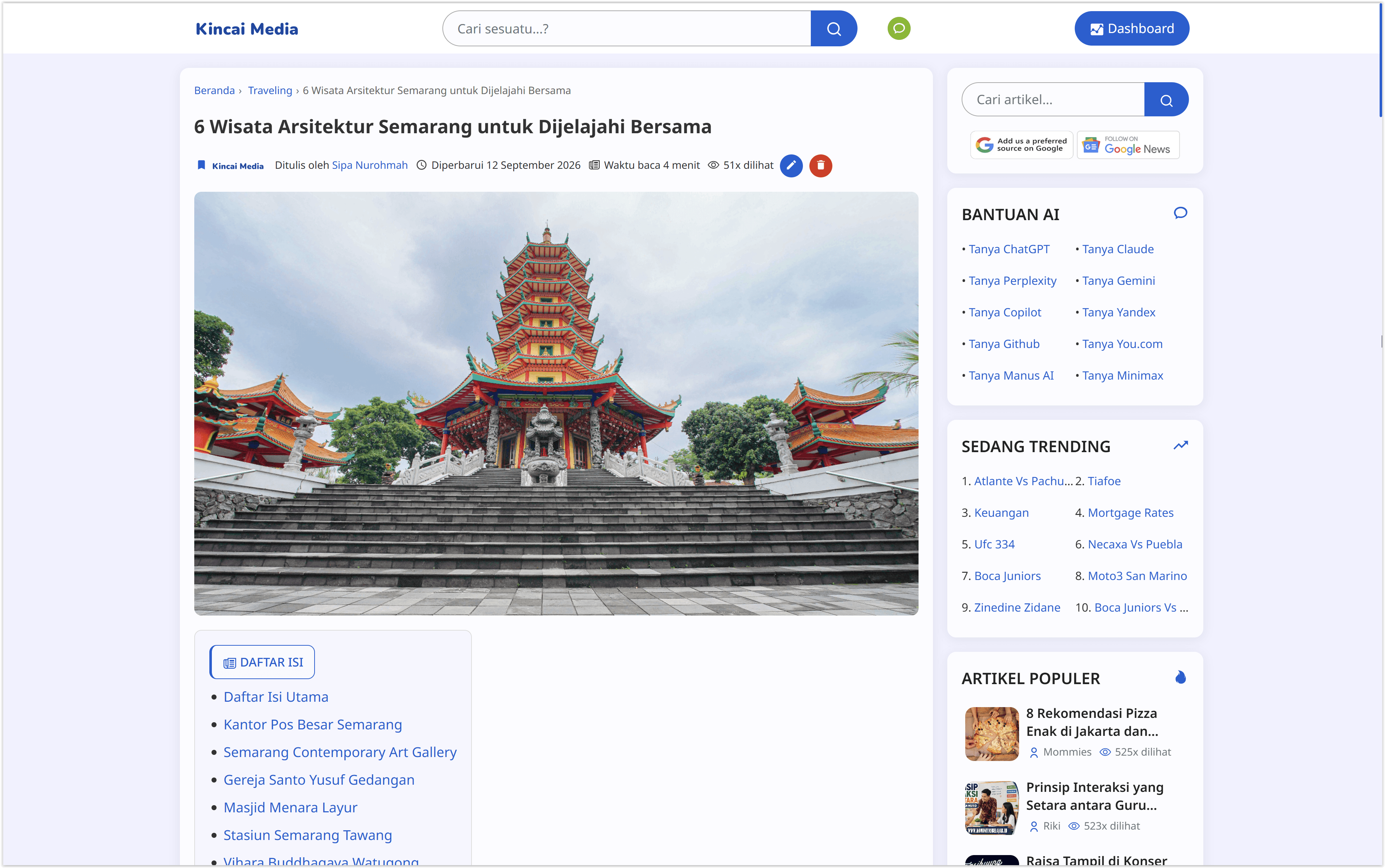
Task: Open the pizza article thumbnail
Action: [992, 734]
